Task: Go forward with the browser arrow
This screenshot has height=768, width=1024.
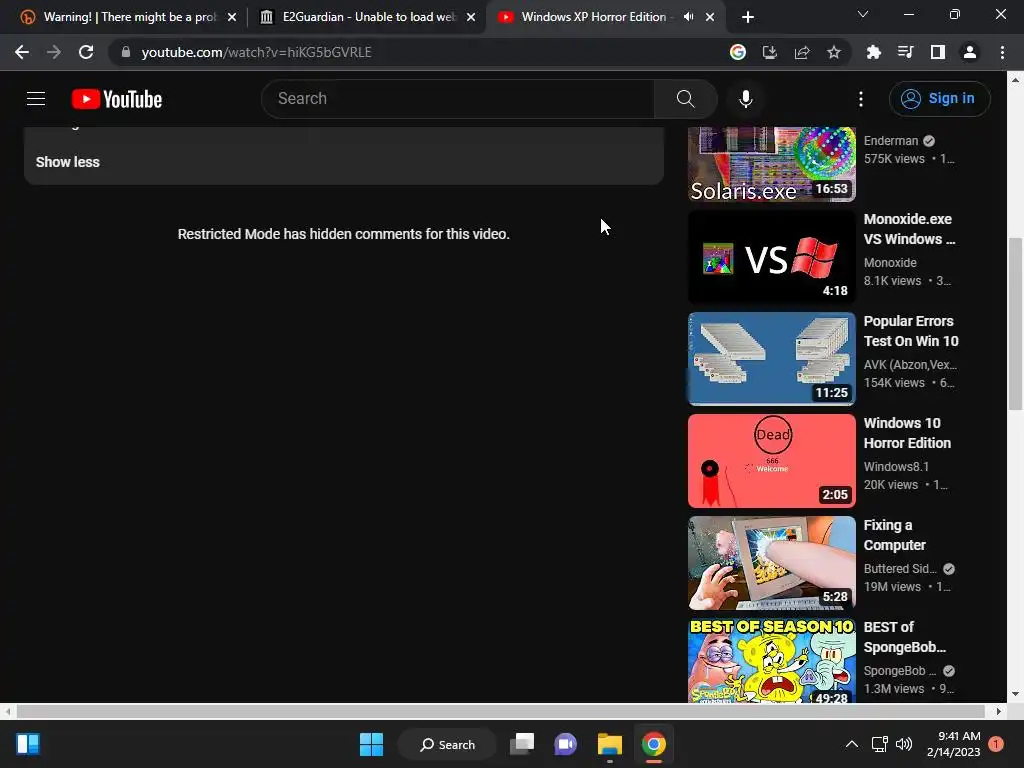Action: click(54, 52)
